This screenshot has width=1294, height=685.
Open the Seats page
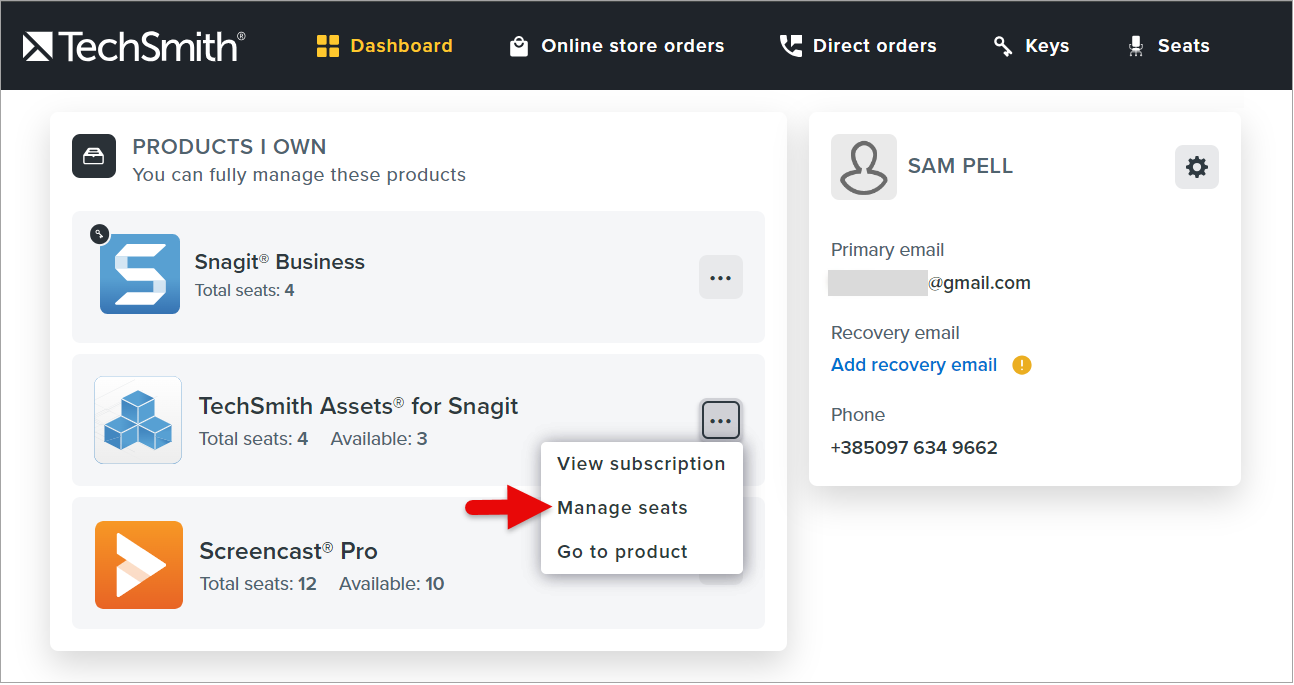[1168, 46]
